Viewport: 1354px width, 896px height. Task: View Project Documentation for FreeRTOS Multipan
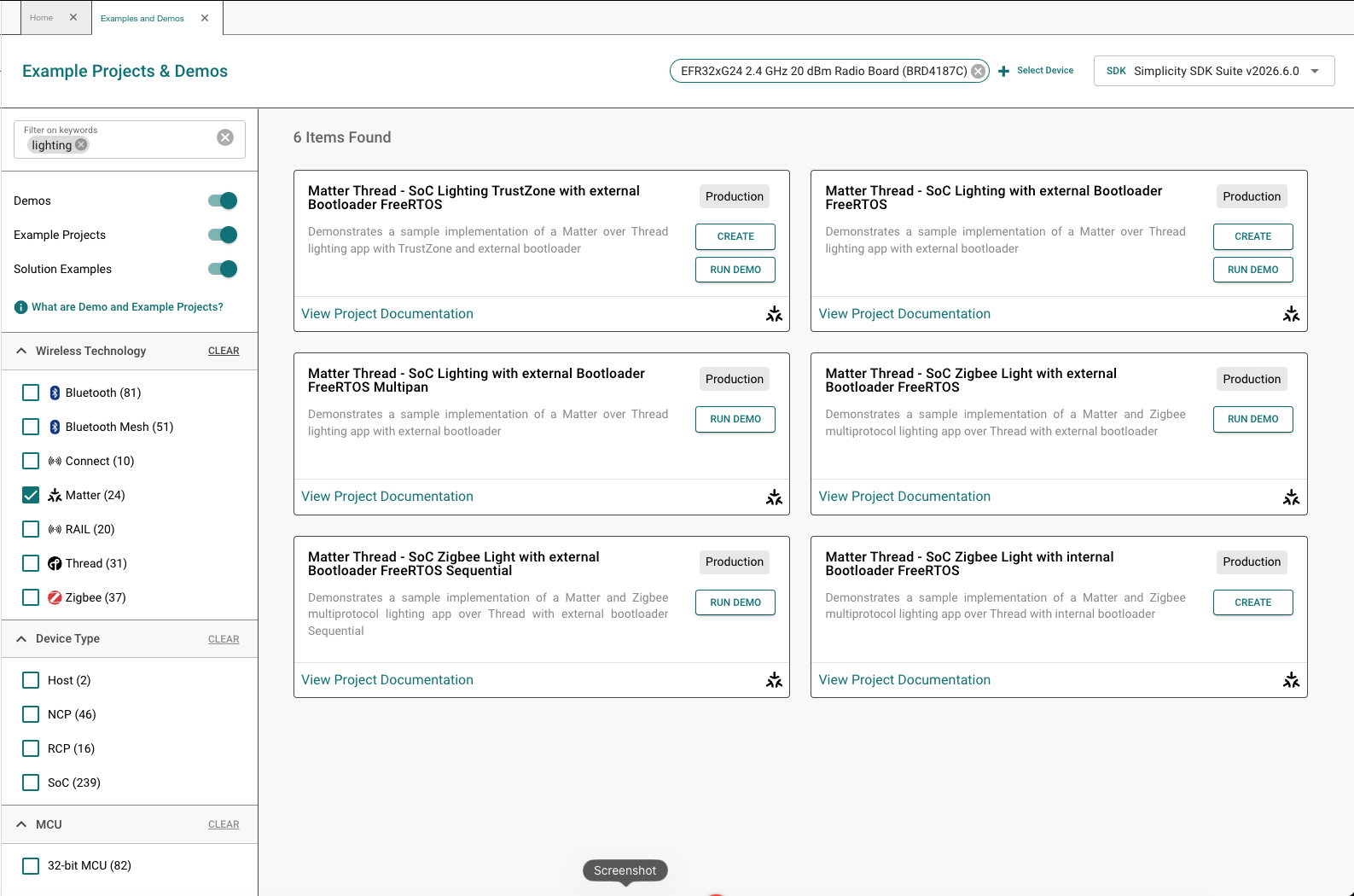click(x=387, y=497)
